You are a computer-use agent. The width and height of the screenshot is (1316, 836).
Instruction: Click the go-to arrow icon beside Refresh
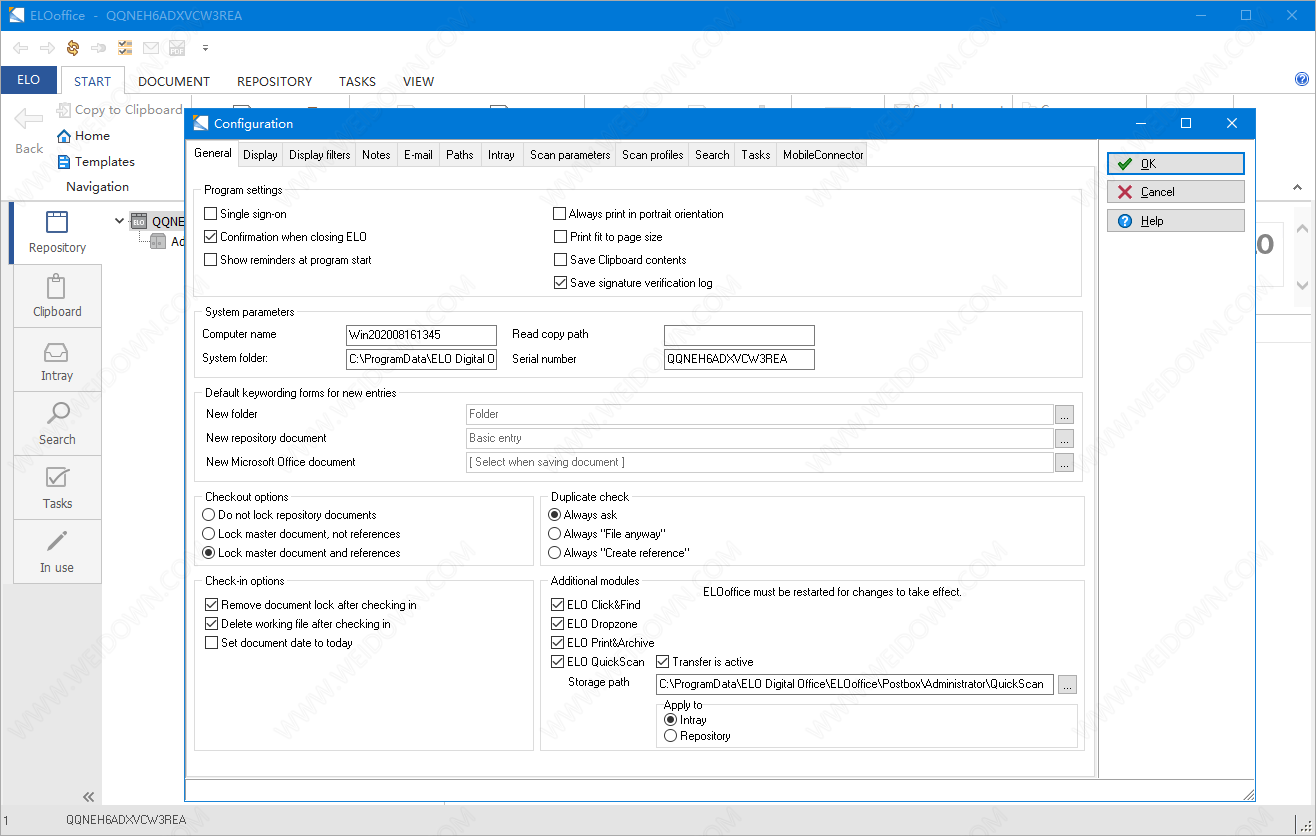(99, 47)
